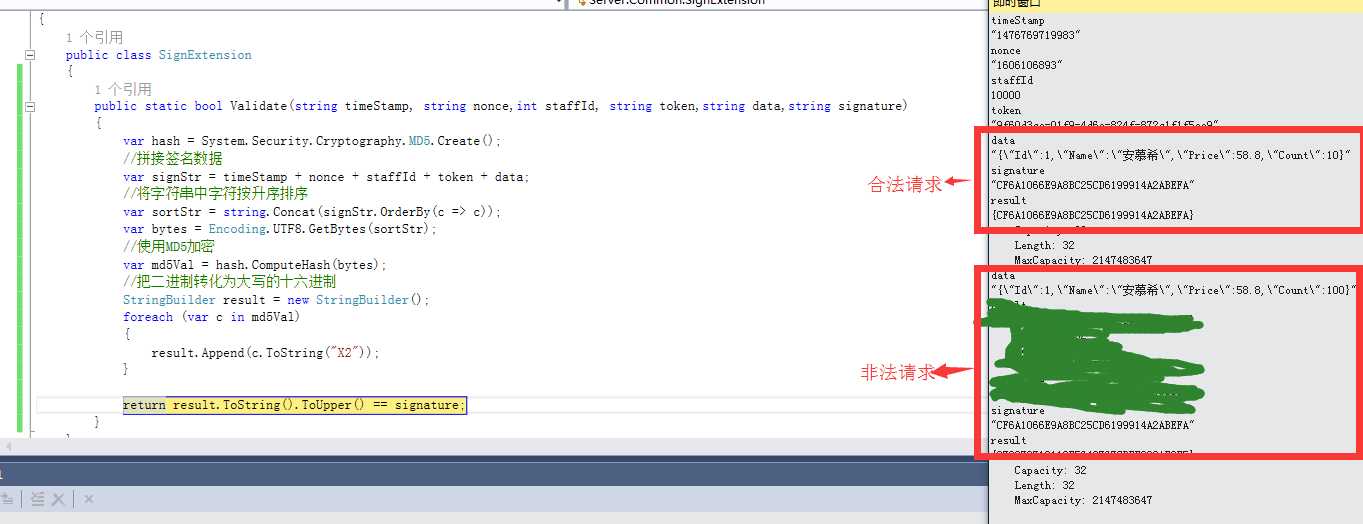Click the comment '//把二进制转化为大写的十六进制'

(x=229, y=282)
